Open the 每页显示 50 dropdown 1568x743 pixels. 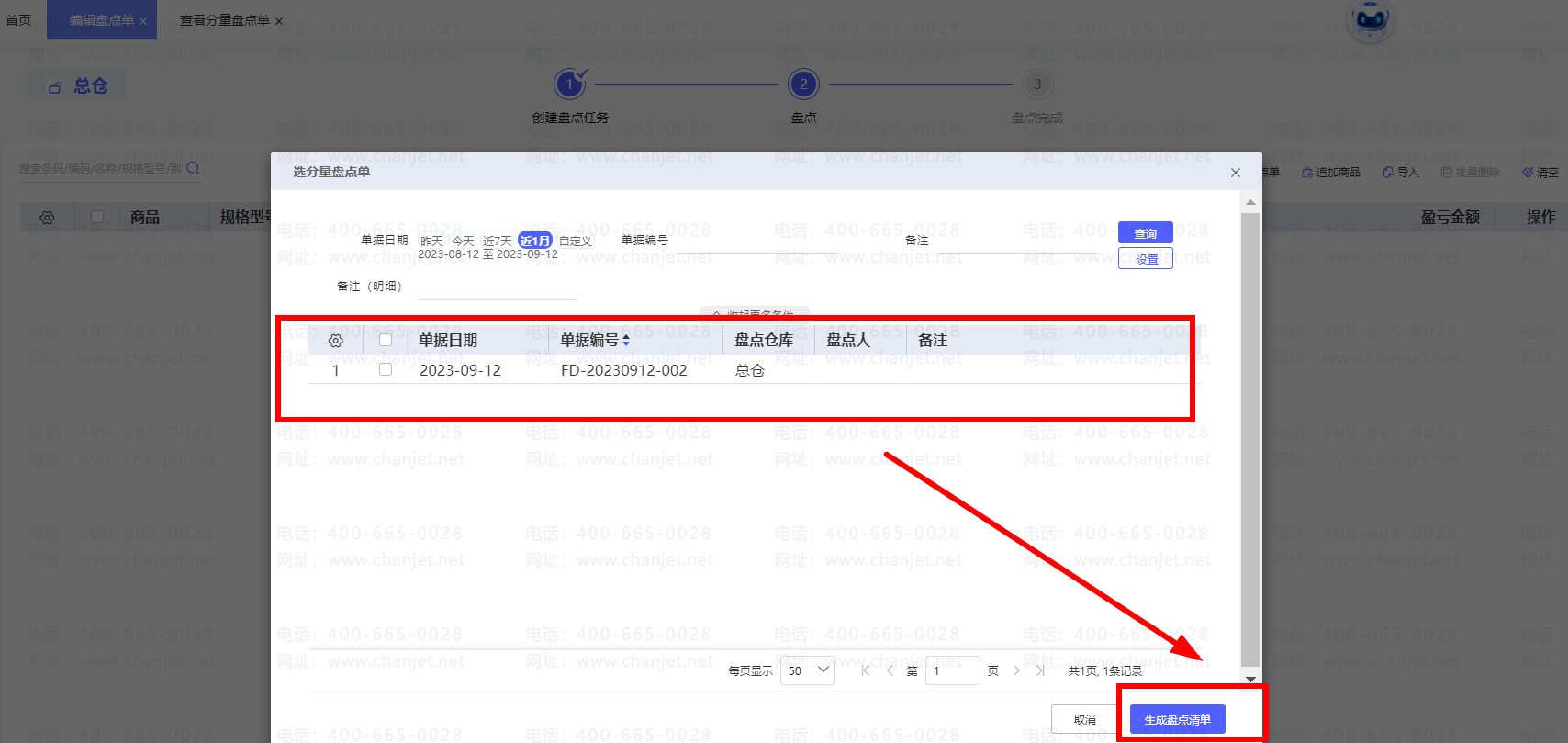point(808,671)
